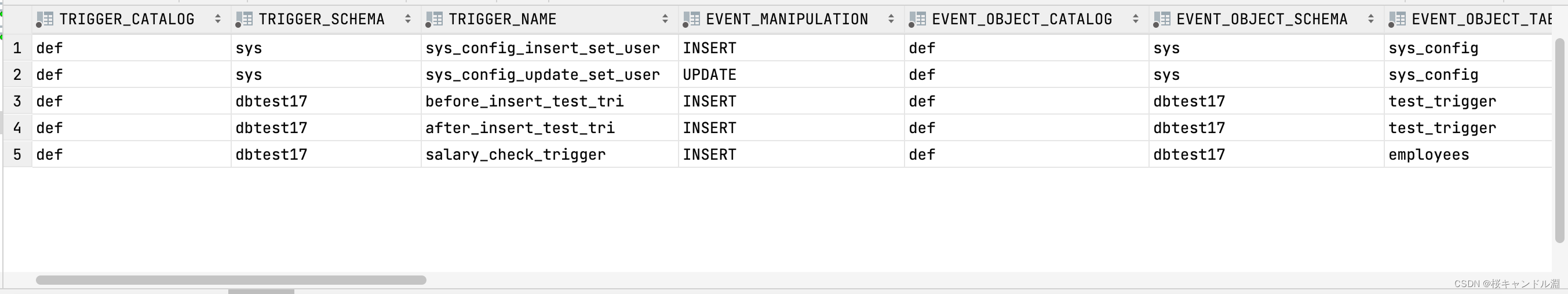Click the horizontal scrollbar thumb
Viewport: 1568px width, 294px height.
pos(231,280)
